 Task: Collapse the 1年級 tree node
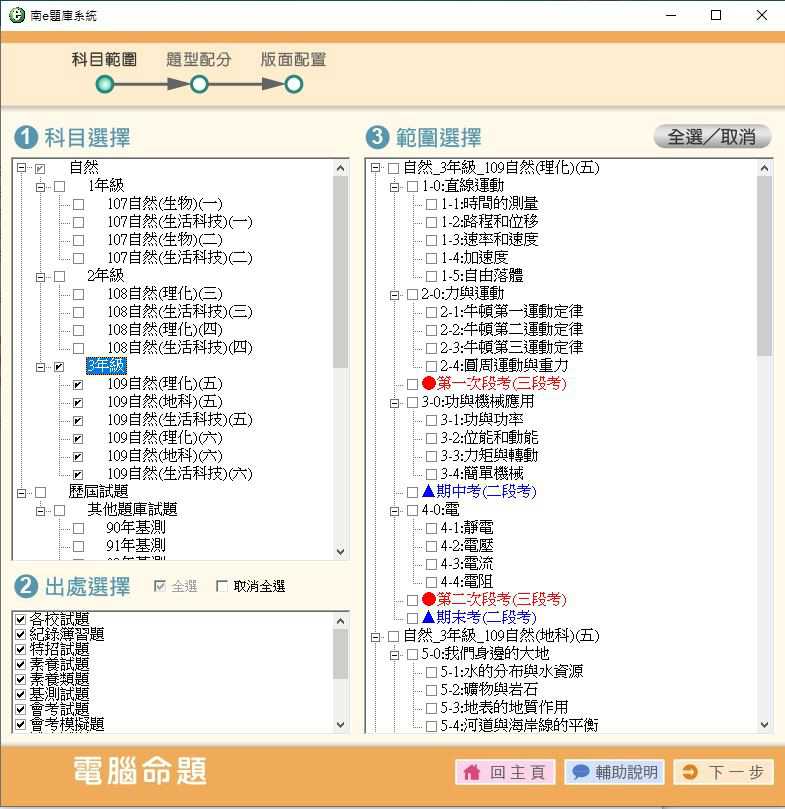(40, 186)
